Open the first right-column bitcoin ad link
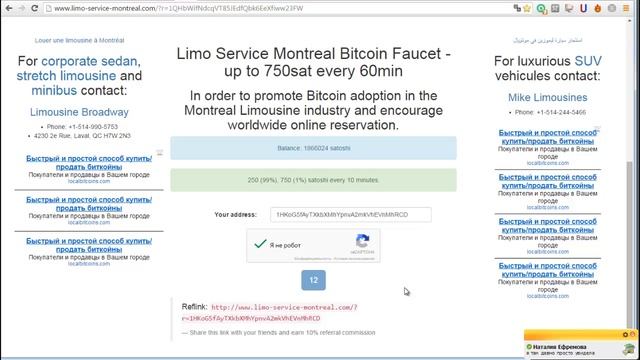This screenshot has height=360, width=640. click(x=547, y=137)
